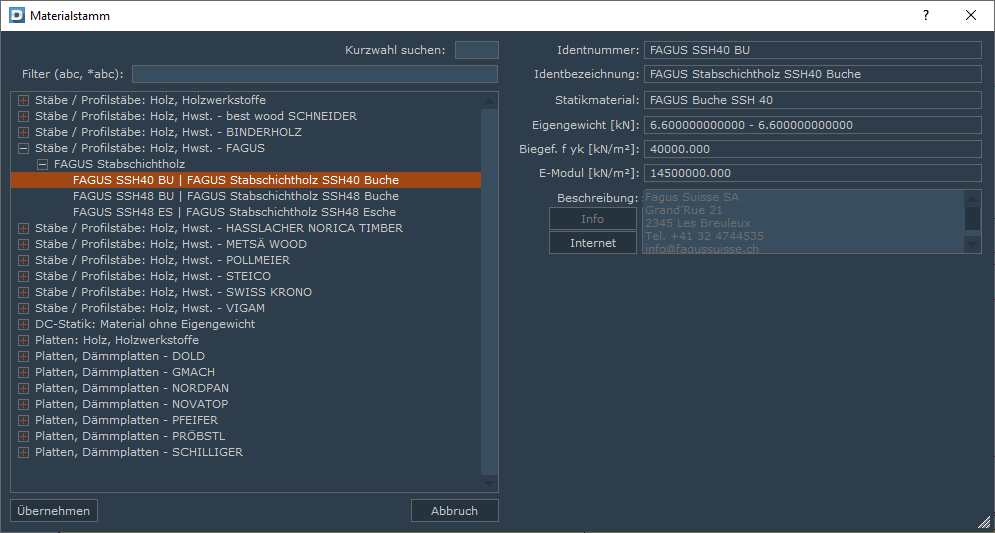The width and height of the screenshot is (995, 533).
Task: Expand Platten: Holz, Holzwerkstoffe node
Action: (x=23, y=341)
